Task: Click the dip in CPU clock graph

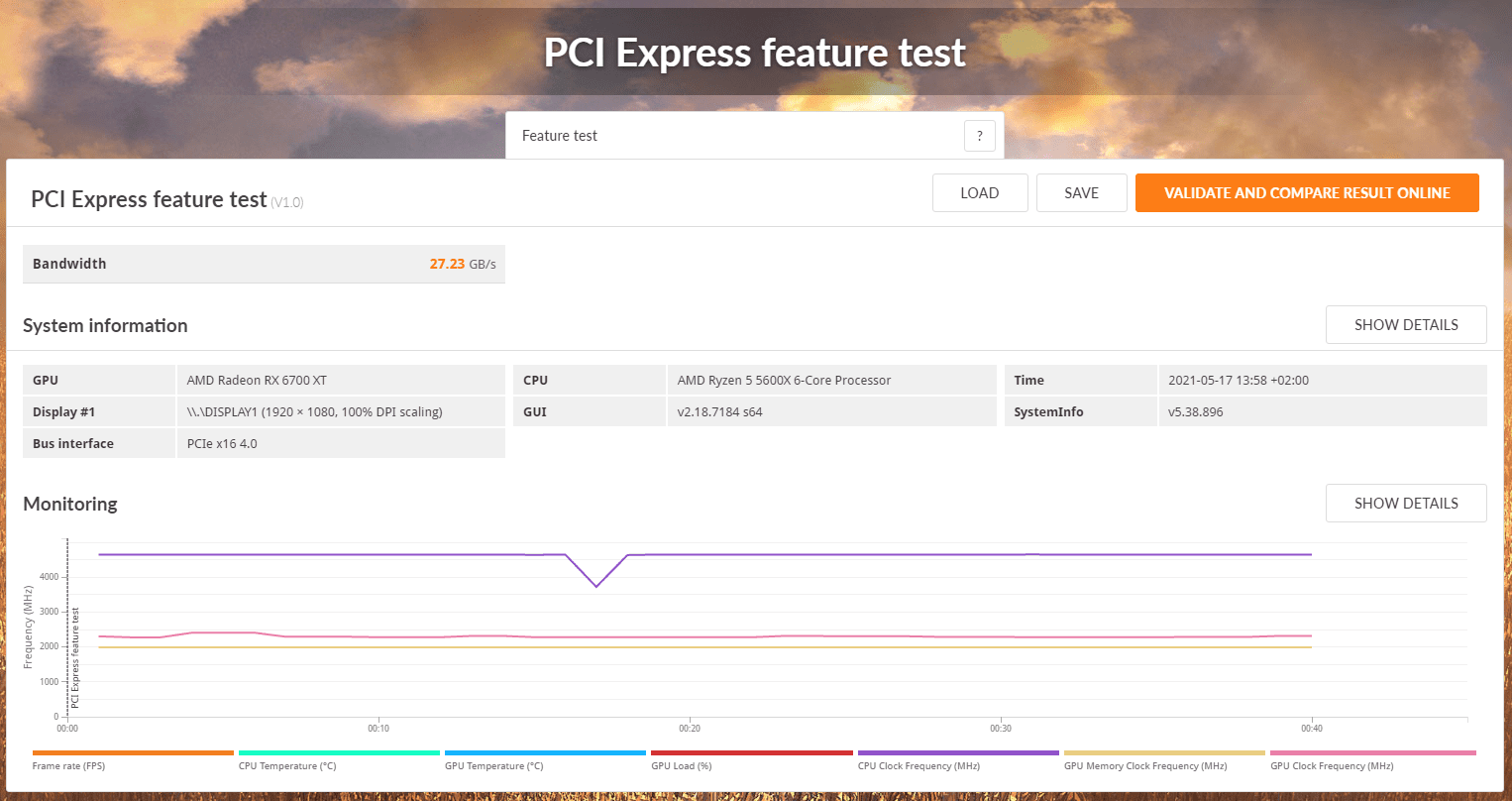Action: pos(596,586)
